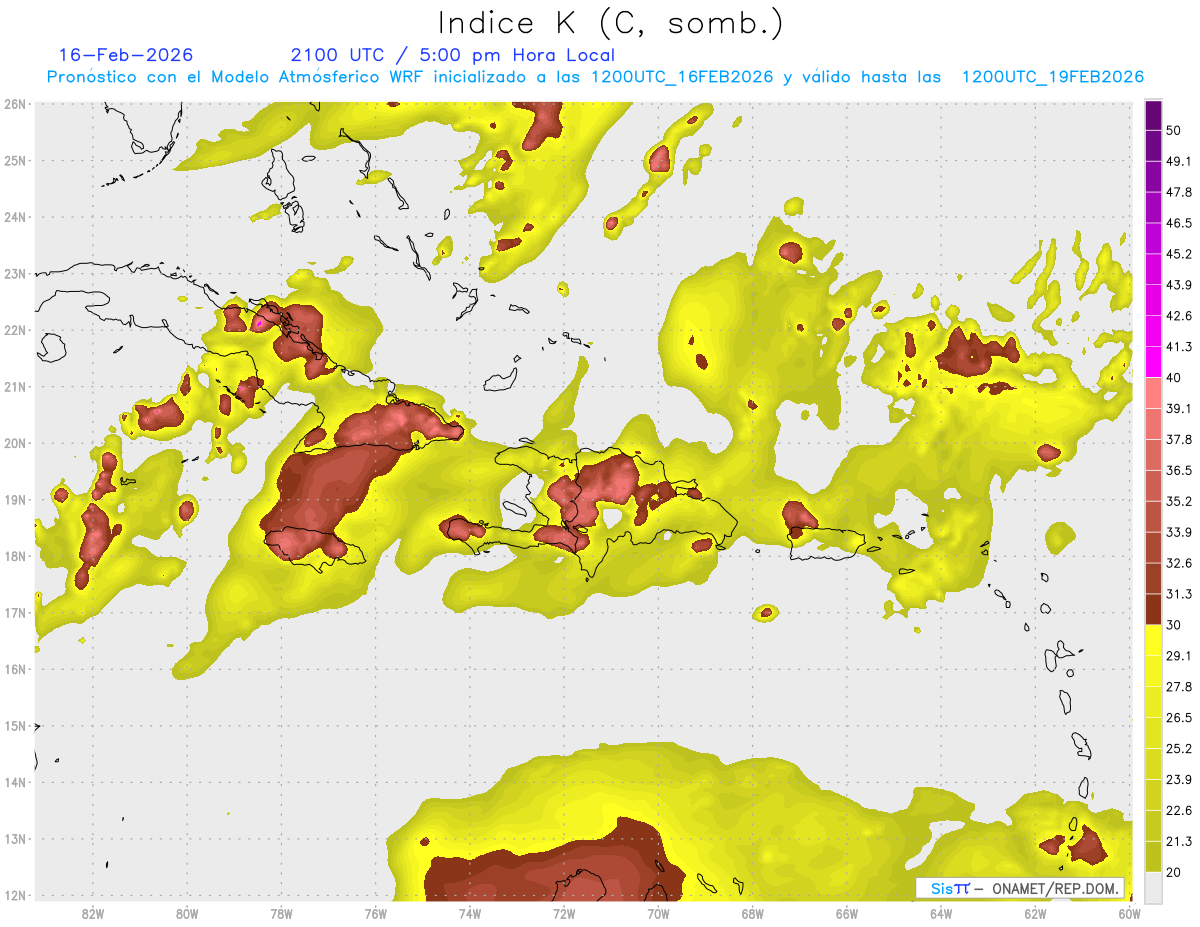1200x927 pixels.
Task: Click the '66W' longitude label
Action: [847, 913]
